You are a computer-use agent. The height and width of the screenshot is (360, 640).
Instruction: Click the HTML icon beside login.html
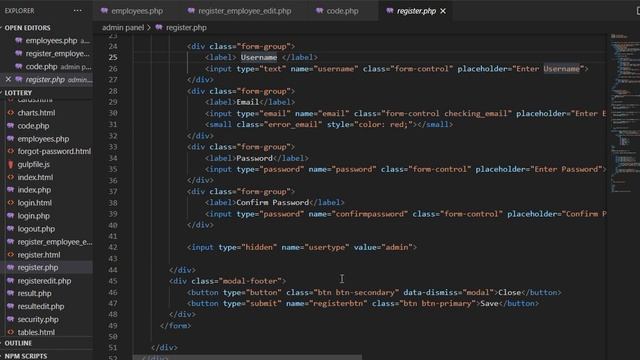click(11, 202)
